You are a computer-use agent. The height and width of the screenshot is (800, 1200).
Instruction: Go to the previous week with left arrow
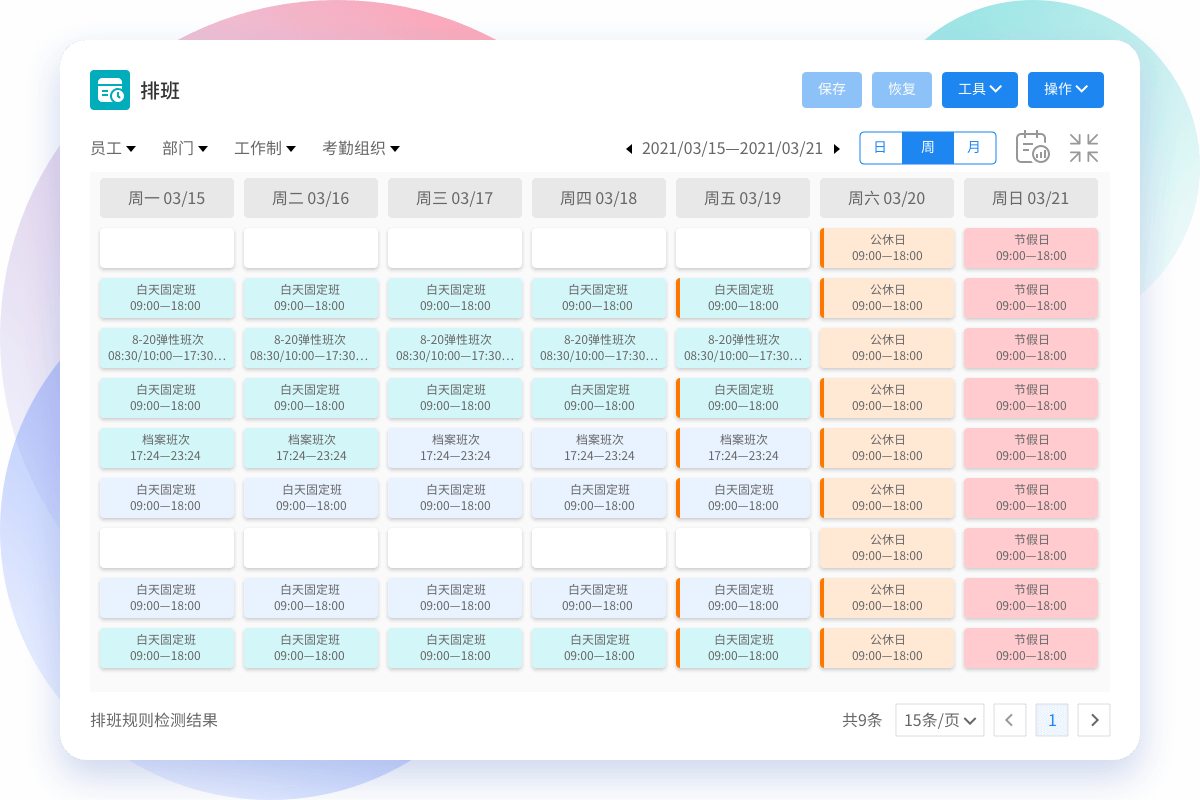tap(629, 149)
